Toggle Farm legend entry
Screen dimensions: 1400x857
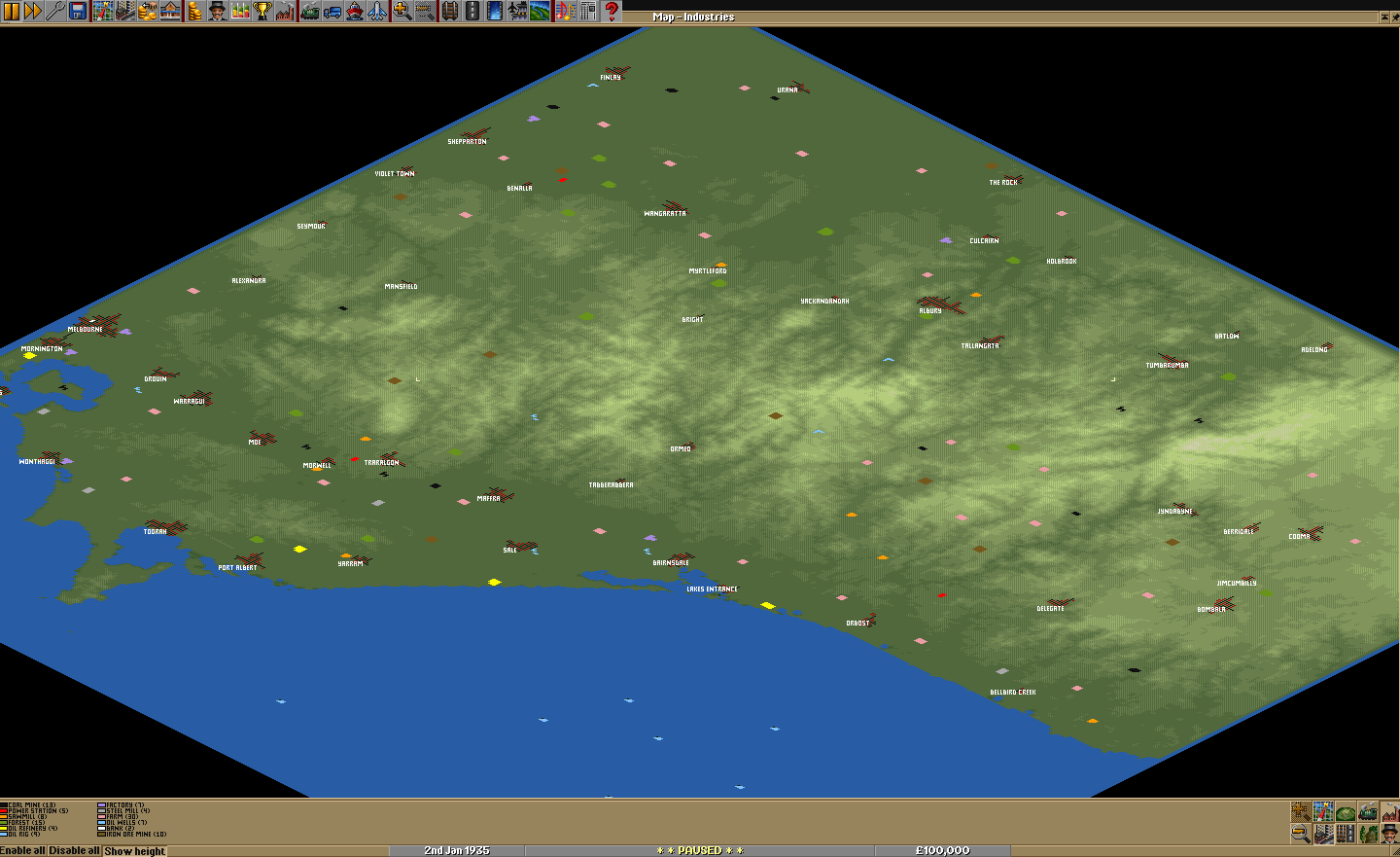(x=118, y=817)
